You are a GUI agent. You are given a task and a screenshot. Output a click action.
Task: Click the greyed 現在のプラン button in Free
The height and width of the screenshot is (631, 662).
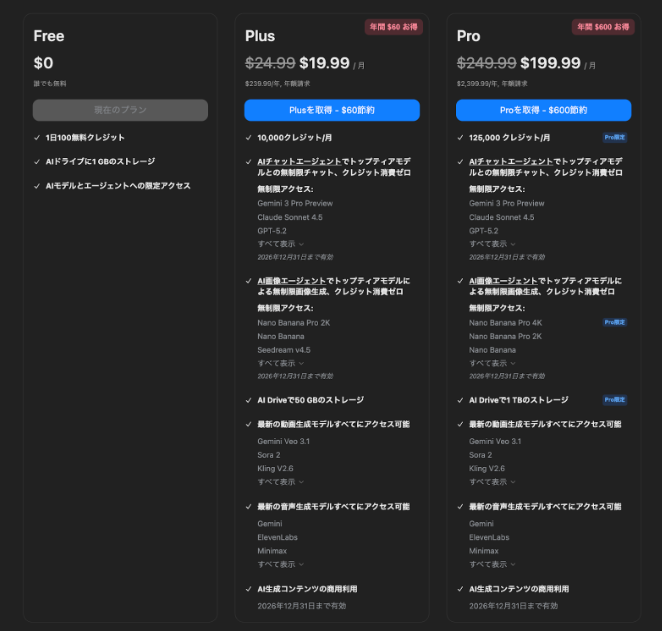[120, 110]
